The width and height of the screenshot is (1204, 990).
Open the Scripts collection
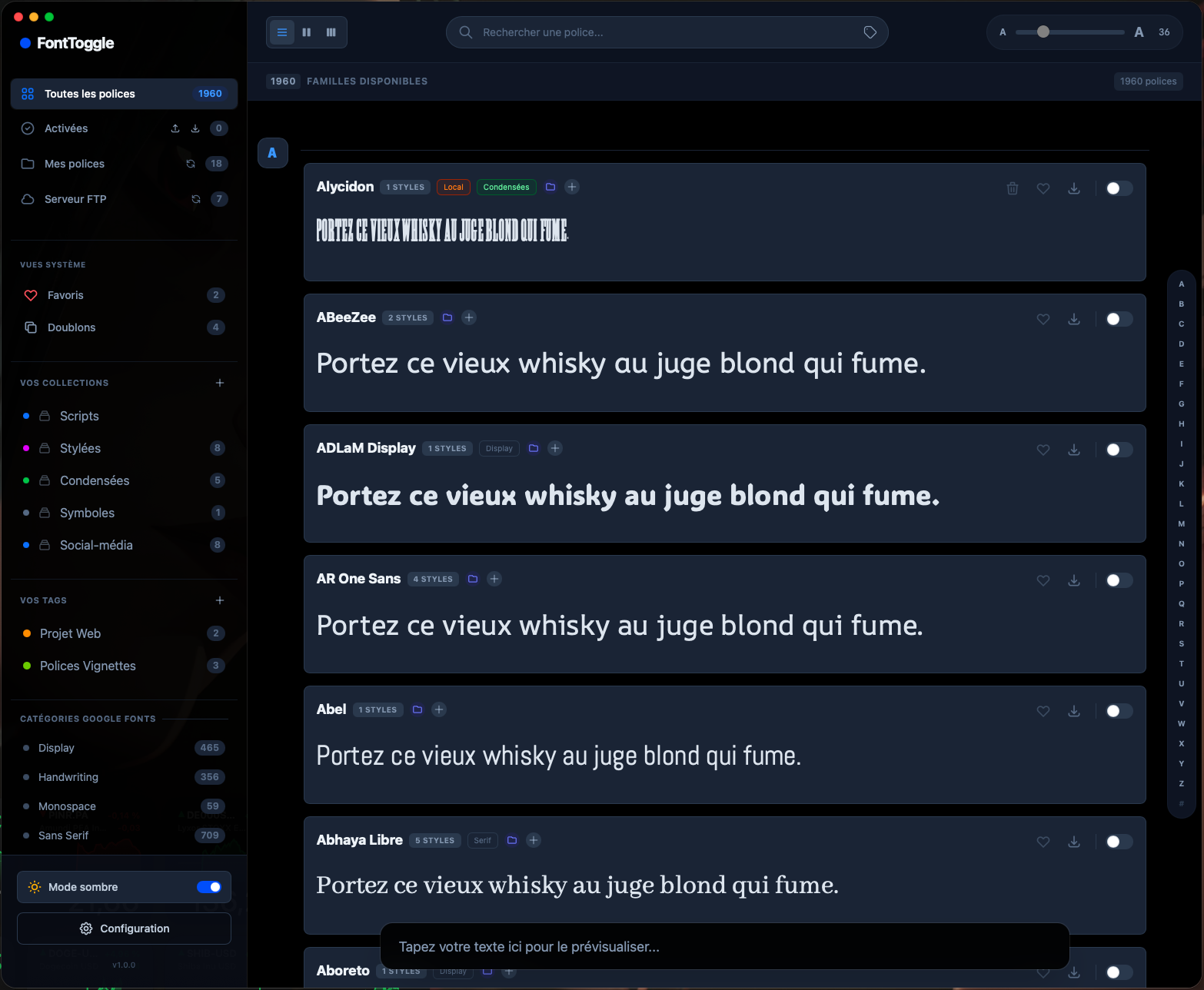pos(124,416)
